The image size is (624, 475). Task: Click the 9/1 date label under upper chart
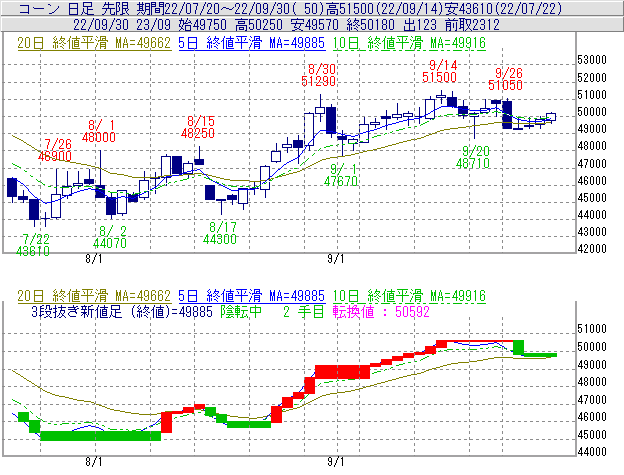[336, 259]
